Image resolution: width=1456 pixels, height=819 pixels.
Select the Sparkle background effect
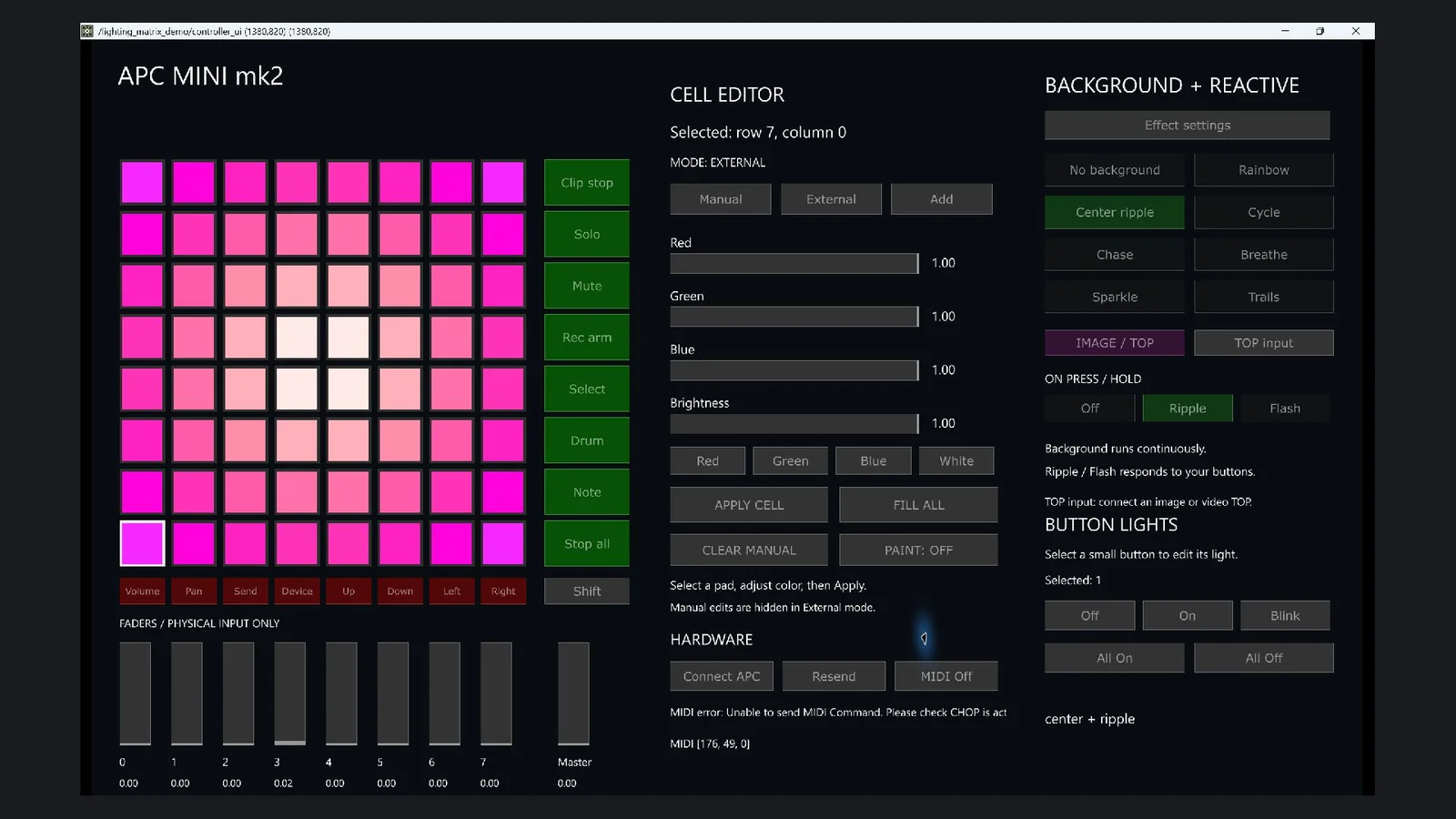[x=1115, y=298]
